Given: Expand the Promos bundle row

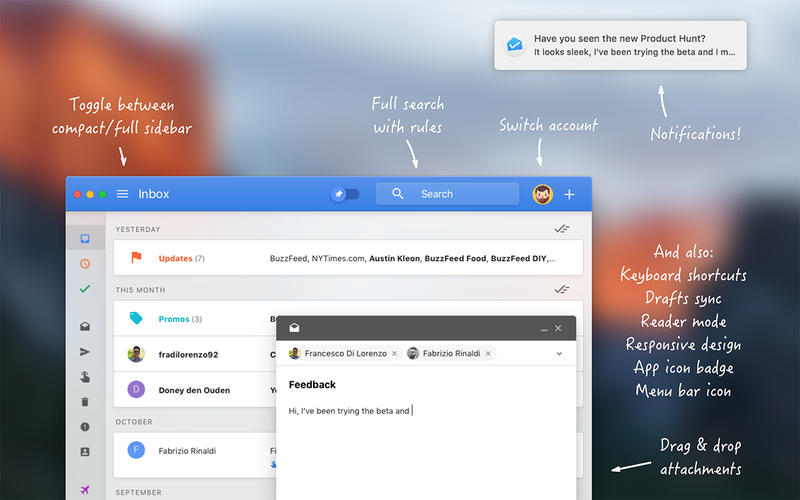Looking at the screenshot, I should [x=200, y=319].
